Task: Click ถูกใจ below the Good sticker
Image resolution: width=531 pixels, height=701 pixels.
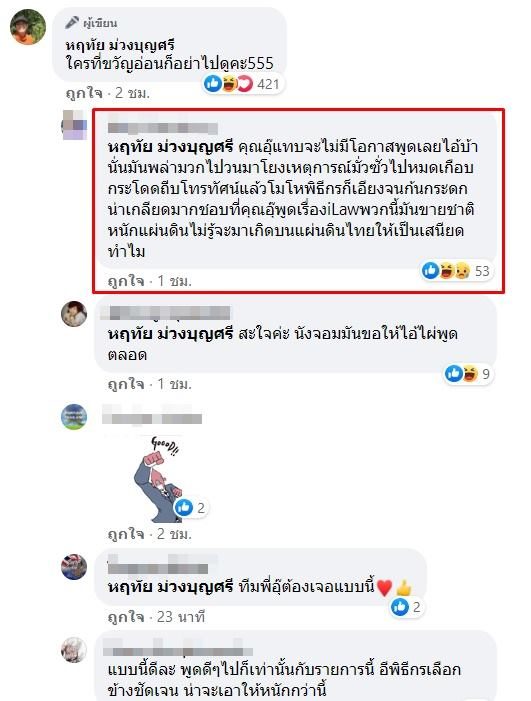Action: point(126,534)
